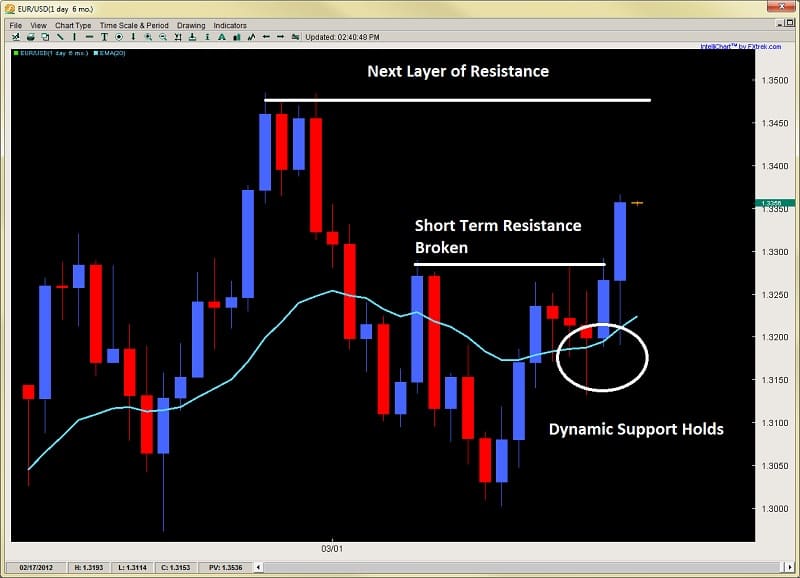800x578 pixels.
Task: Select the text annotation T tool
Action: click(104, 37)
